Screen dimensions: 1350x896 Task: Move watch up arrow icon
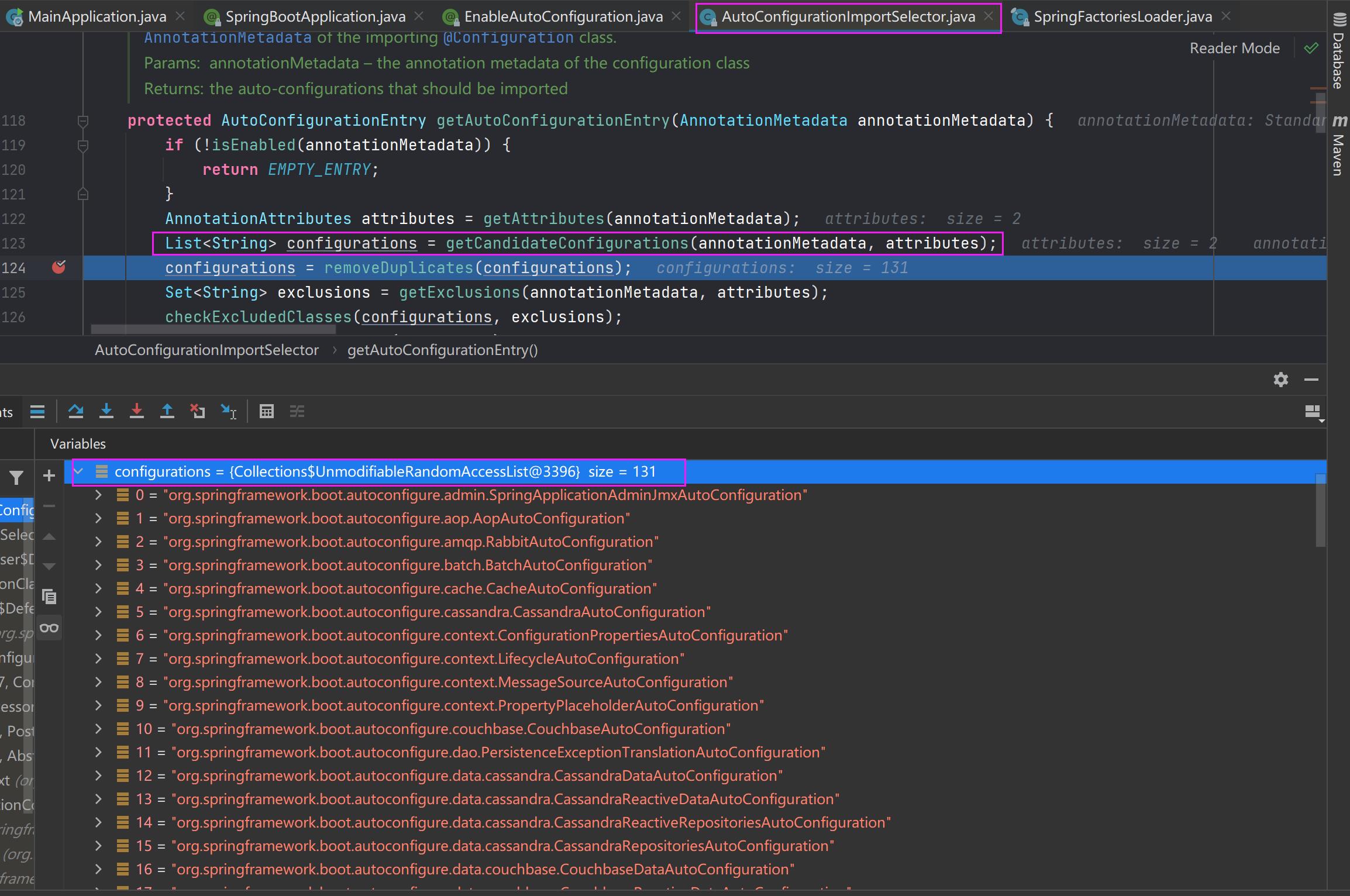pyautogui.click(x=49, y=536)
